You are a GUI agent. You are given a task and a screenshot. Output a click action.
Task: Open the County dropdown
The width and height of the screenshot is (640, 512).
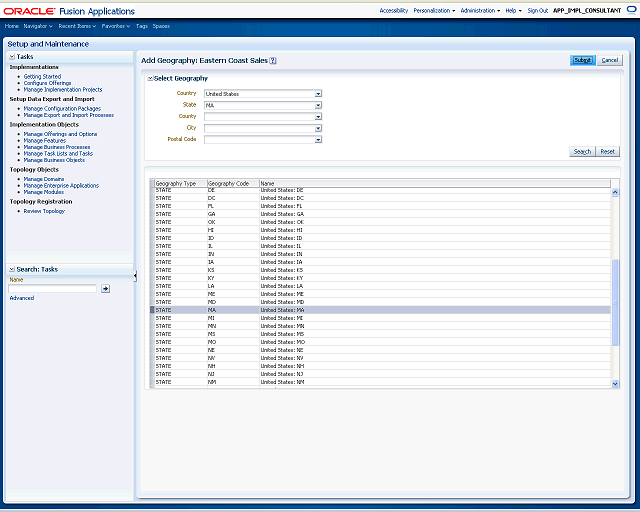click(318, 117)
